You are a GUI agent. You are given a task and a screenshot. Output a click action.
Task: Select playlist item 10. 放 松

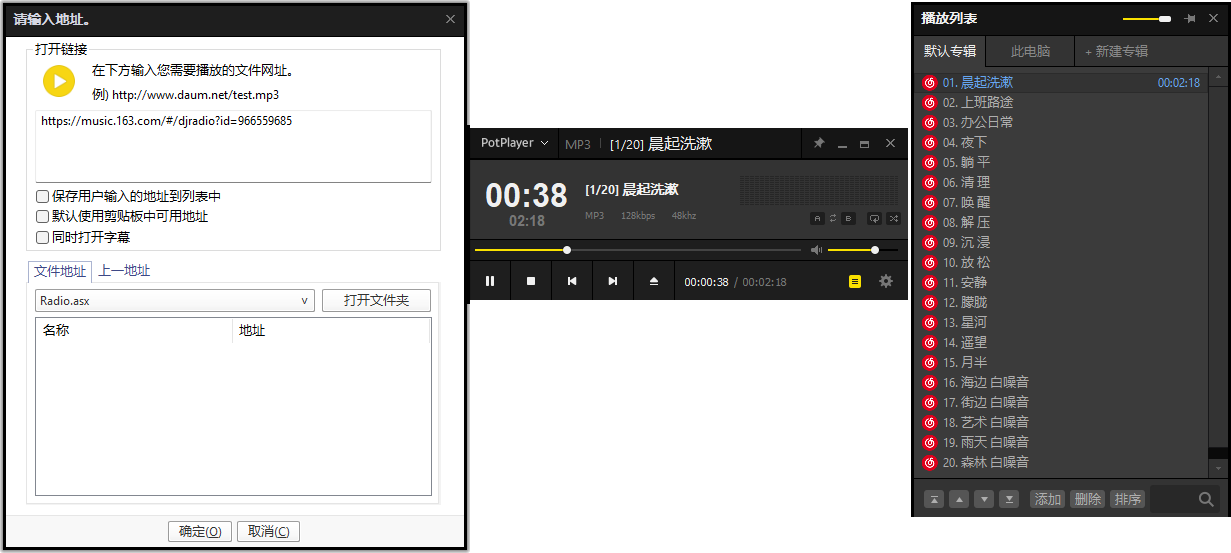coord(1061,262)
